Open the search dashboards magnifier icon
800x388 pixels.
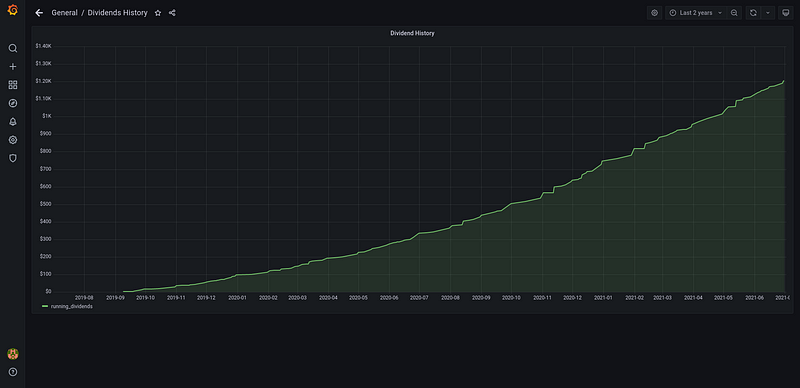click(13, 48)
